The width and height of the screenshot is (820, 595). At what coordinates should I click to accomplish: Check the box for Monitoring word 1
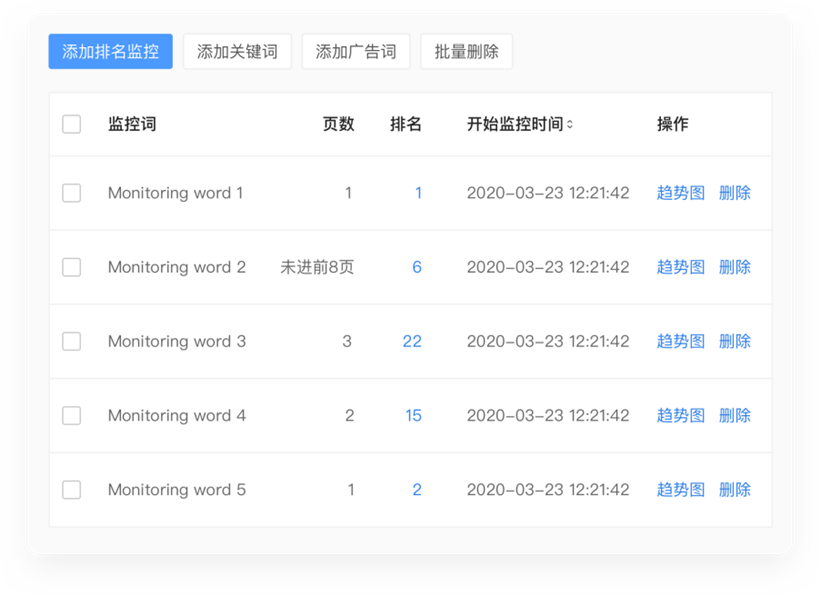point(72,193)
